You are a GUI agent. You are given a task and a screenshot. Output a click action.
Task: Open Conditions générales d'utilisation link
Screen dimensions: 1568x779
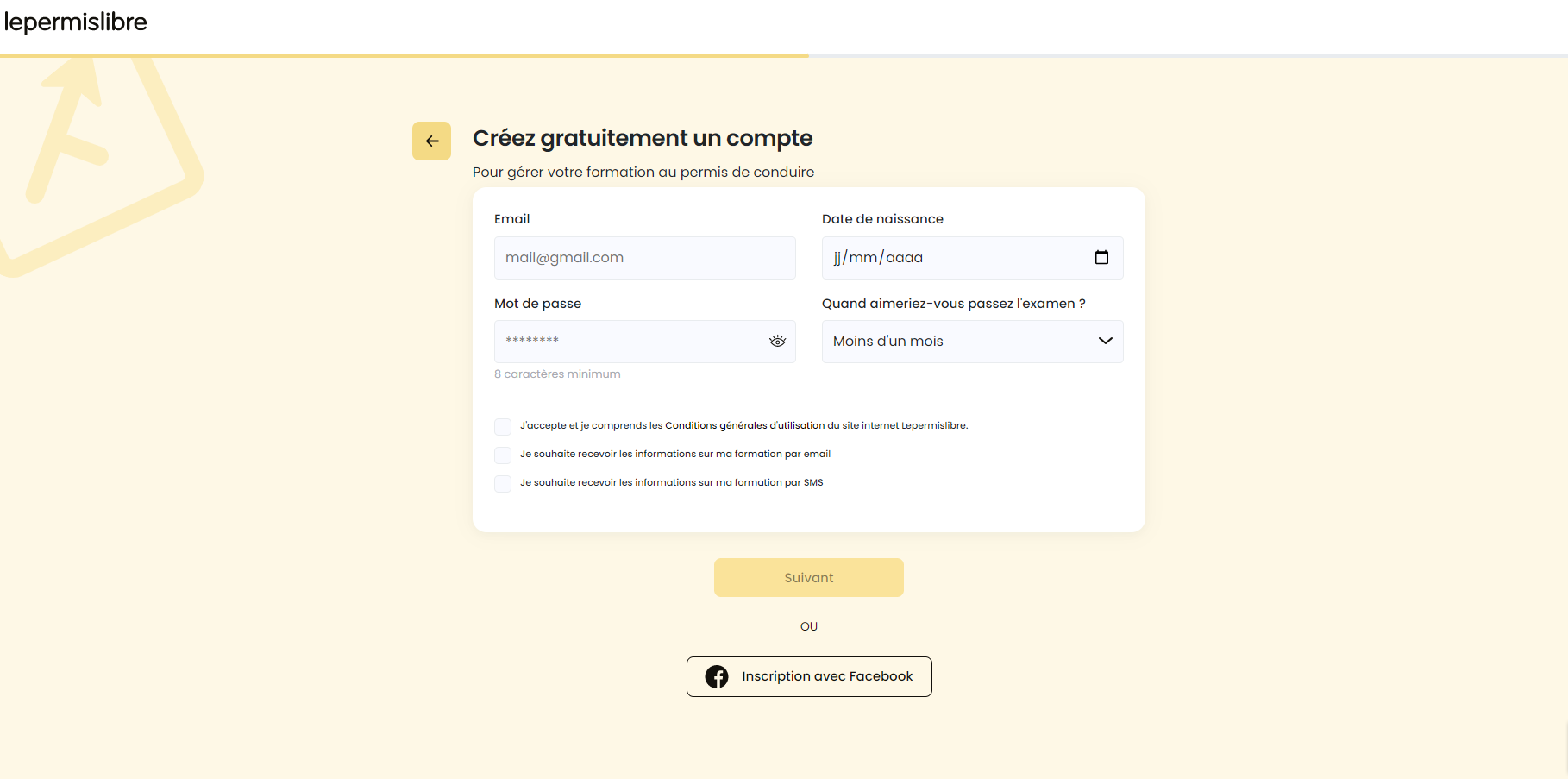pos(744,425)
